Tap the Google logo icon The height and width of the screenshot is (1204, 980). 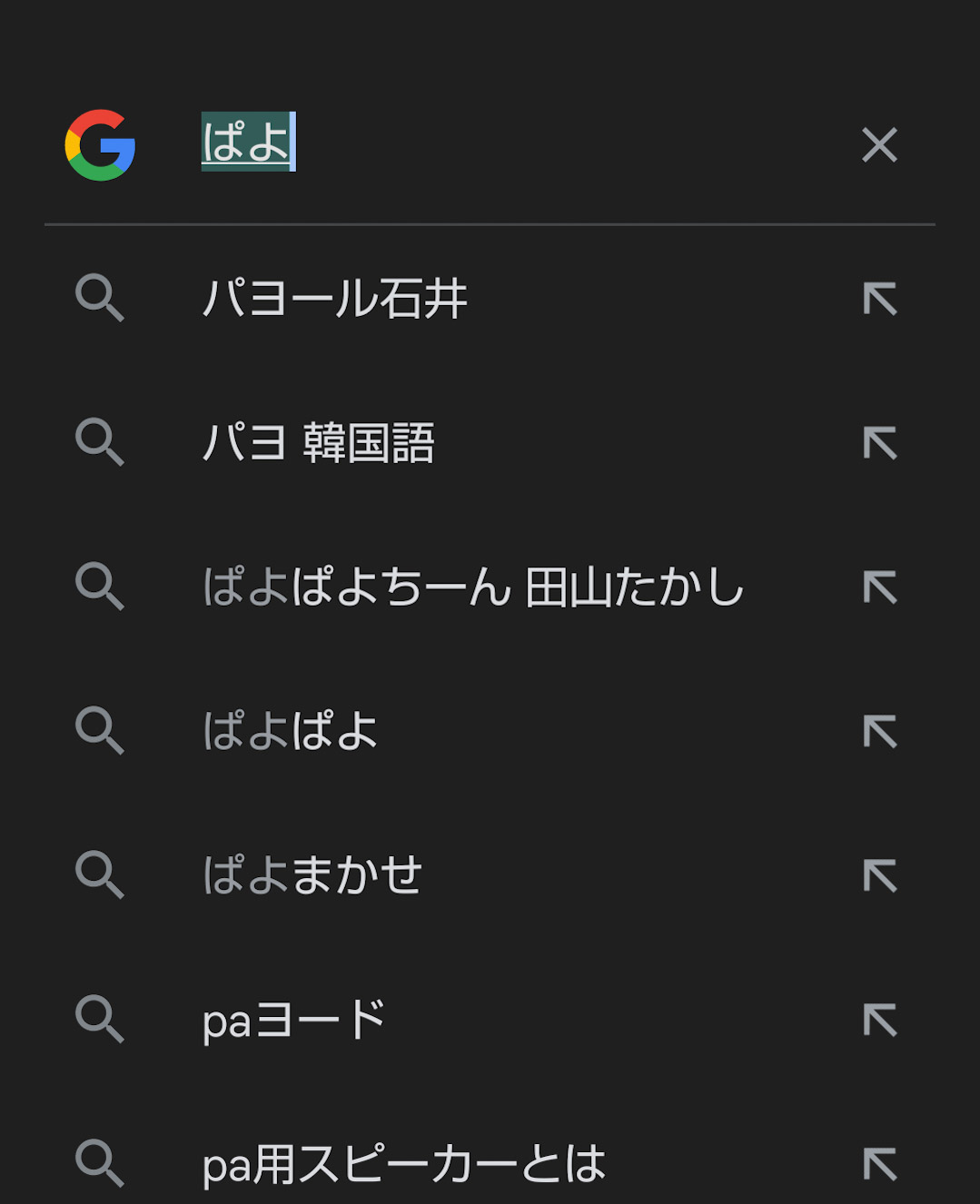100,145
